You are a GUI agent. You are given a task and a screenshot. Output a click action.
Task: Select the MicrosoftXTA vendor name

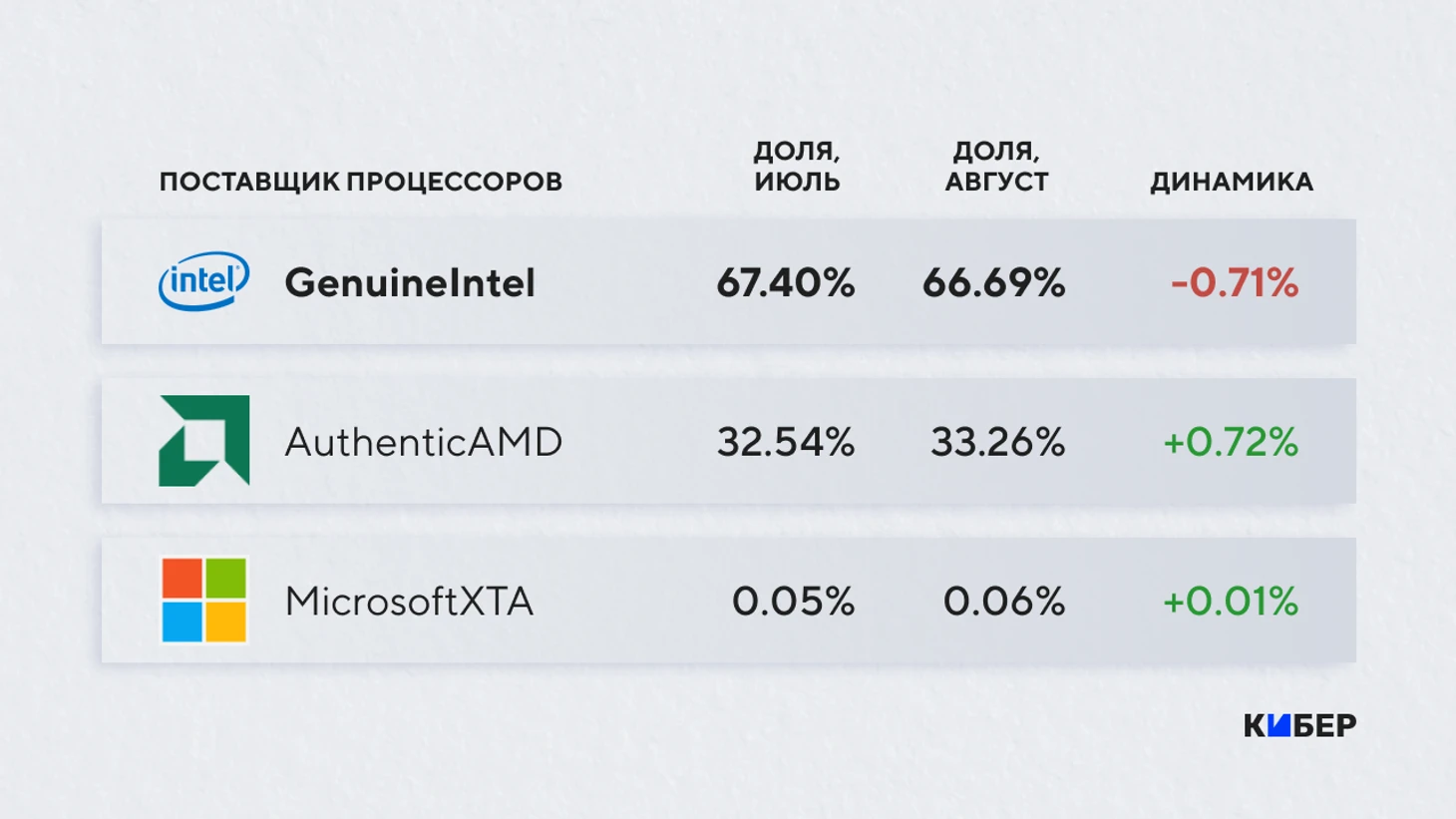coord(409,602)
